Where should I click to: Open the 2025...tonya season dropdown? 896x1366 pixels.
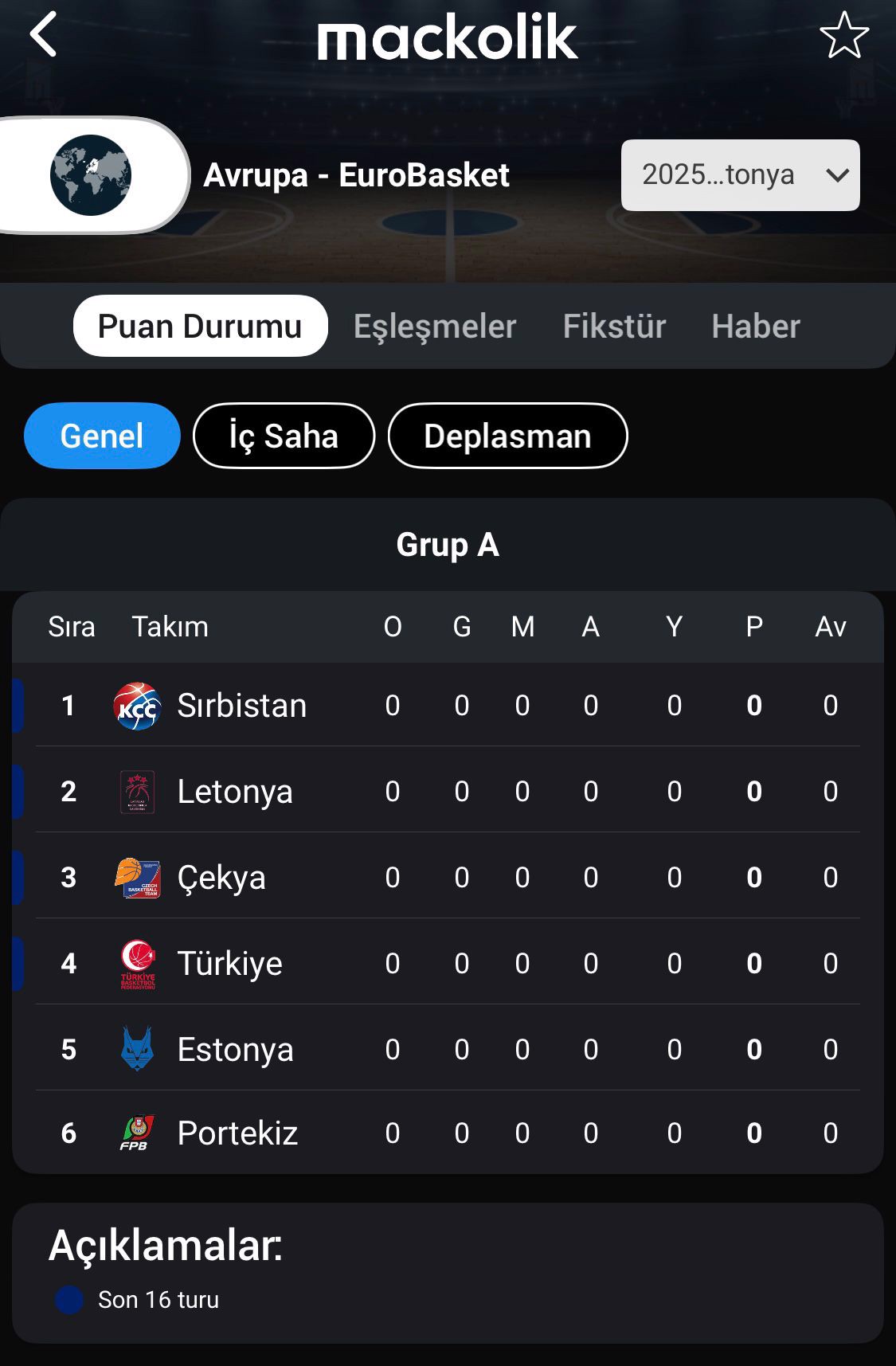pyautogui.click(x=740, y=175)
